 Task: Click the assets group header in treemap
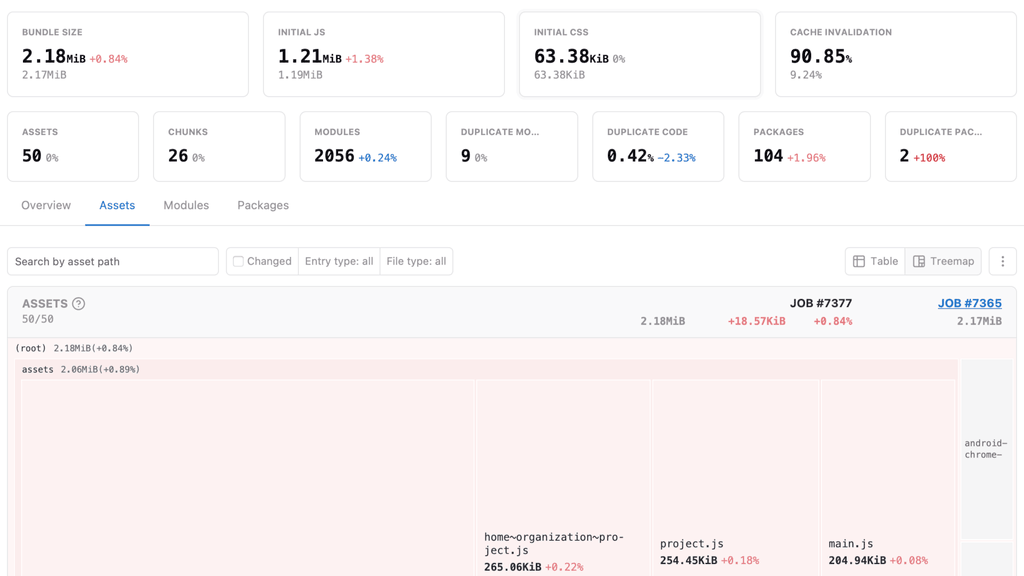[486, 370]
